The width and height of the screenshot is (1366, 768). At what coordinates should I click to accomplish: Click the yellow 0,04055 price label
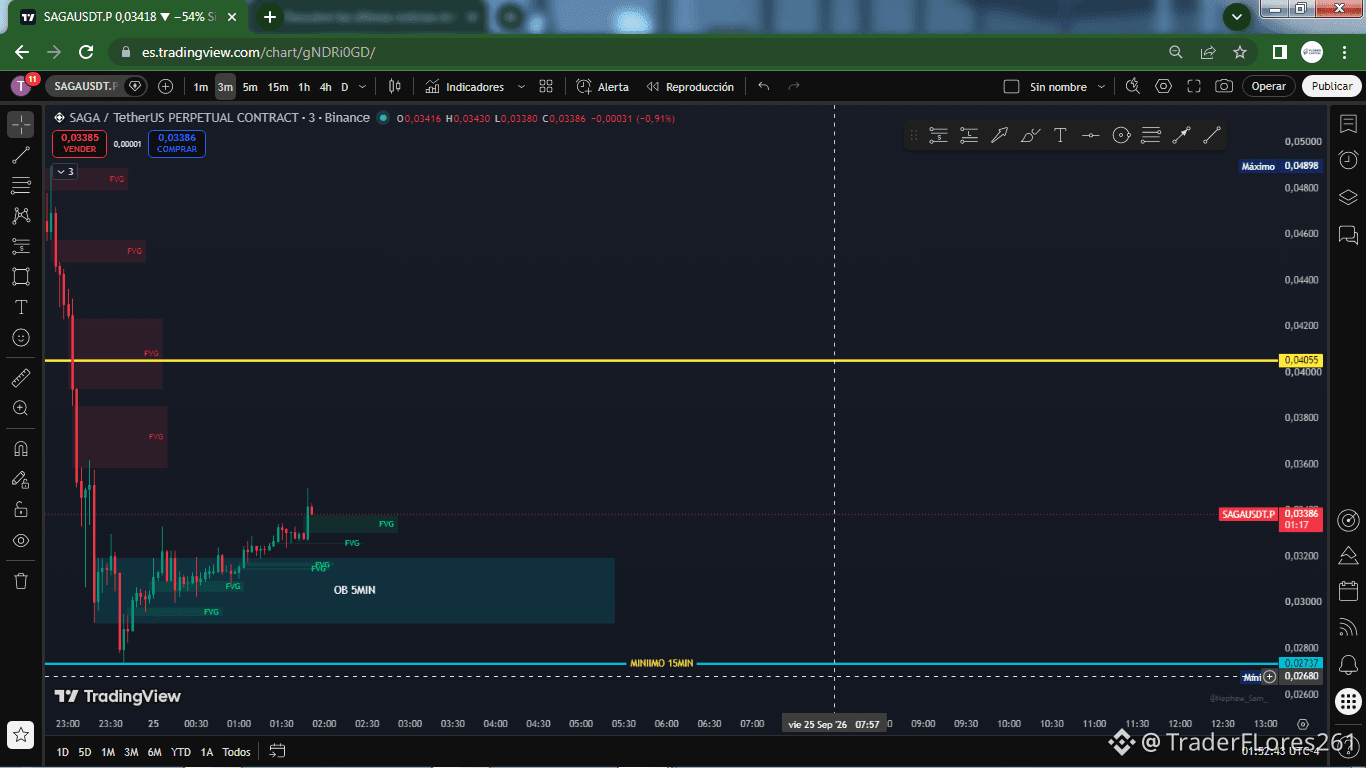click(x=1301, y=360)
